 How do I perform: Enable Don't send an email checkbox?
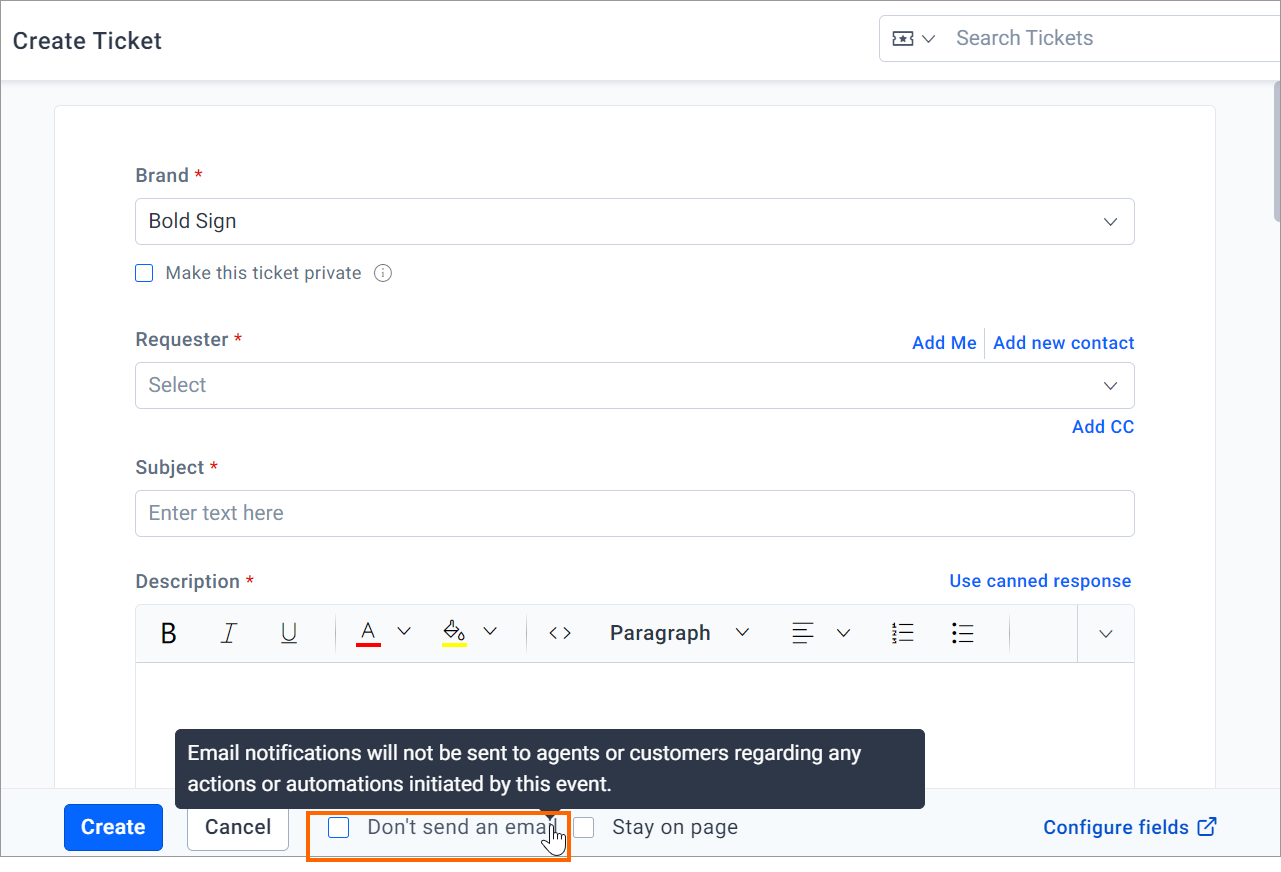coord(339,827)
